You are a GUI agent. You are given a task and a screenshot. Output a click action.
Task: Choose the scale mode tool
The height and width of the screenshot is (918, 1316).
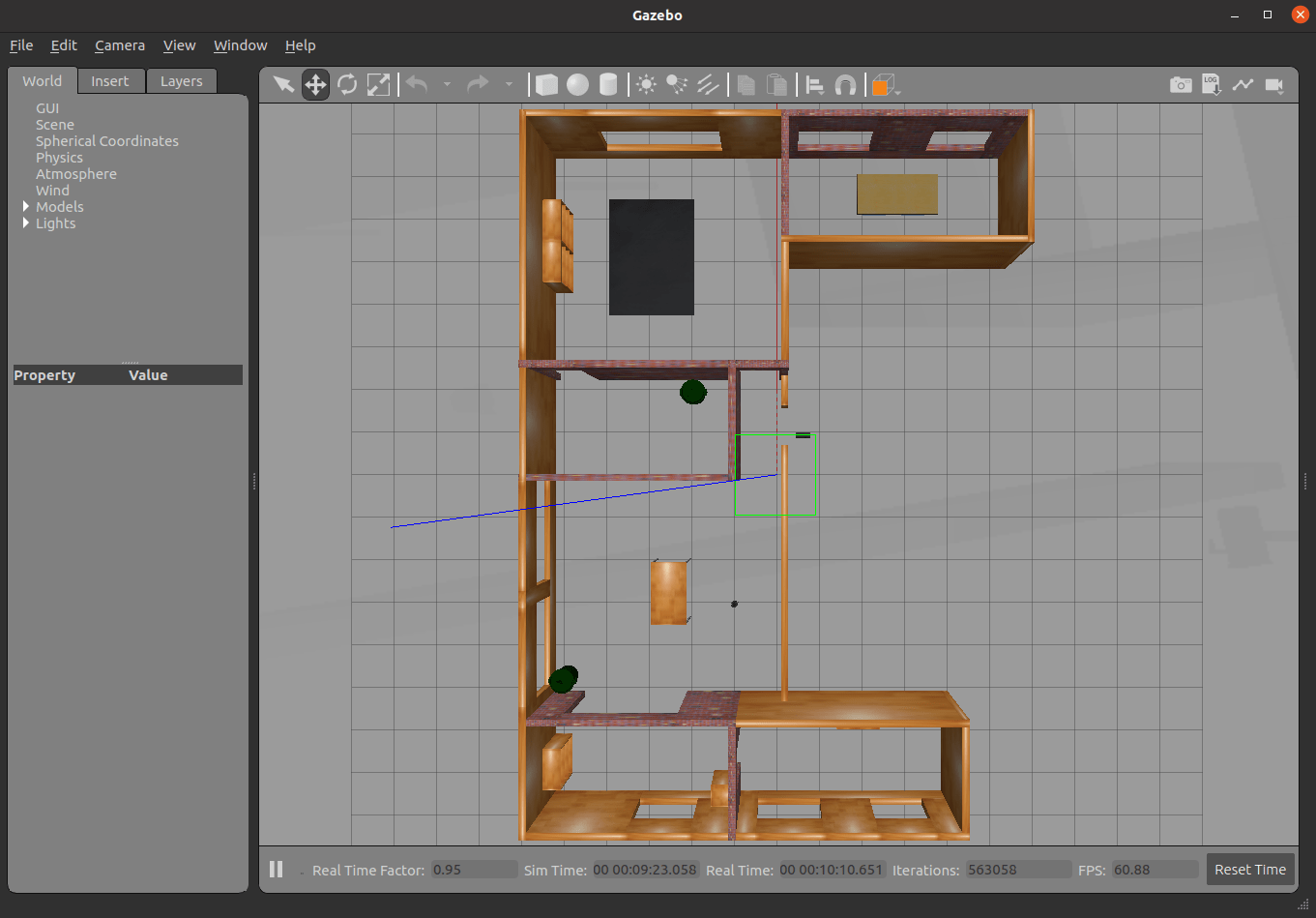[x=378, y=85]
